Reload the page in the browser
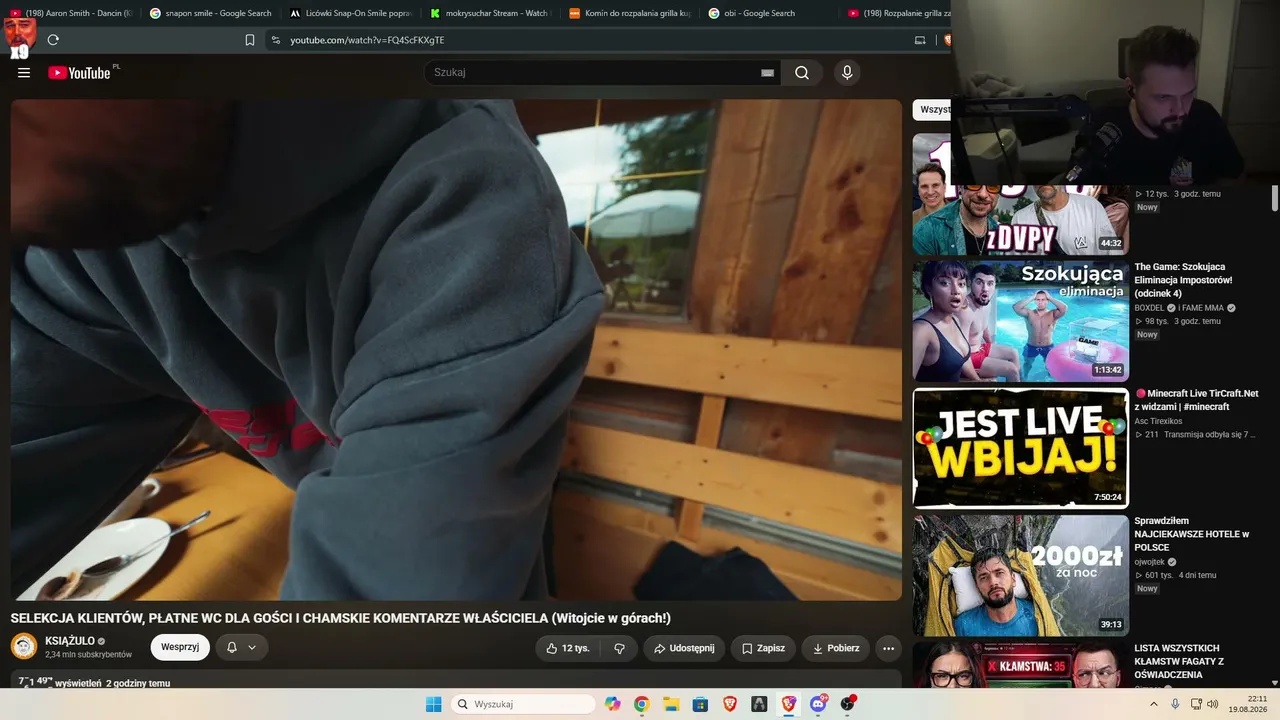 [x=53, y=40]
